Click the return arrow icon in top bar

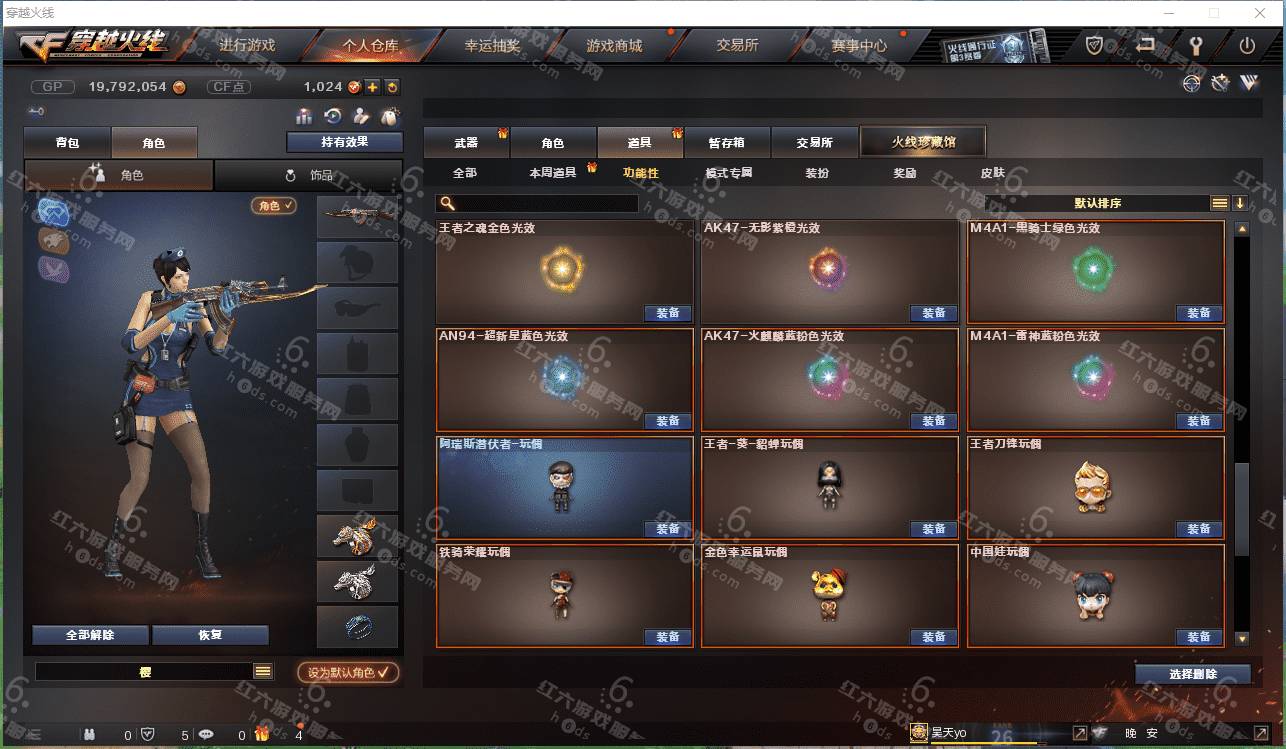point(1146,45)
